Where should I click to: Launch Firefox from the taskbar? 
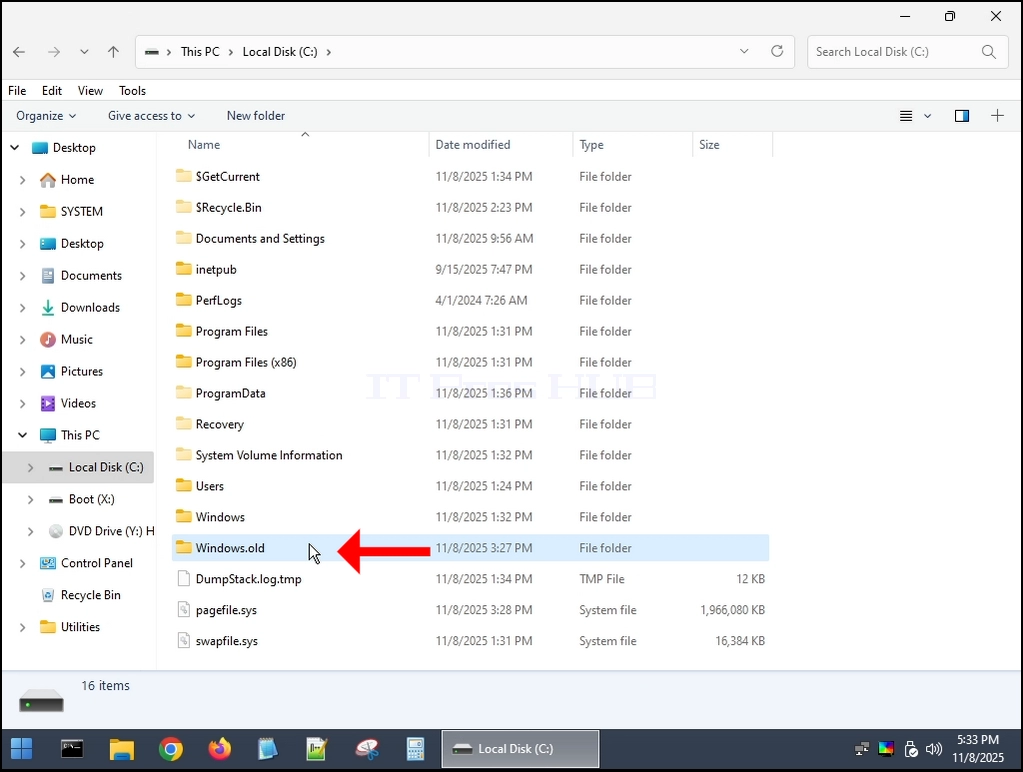point(220,749)
